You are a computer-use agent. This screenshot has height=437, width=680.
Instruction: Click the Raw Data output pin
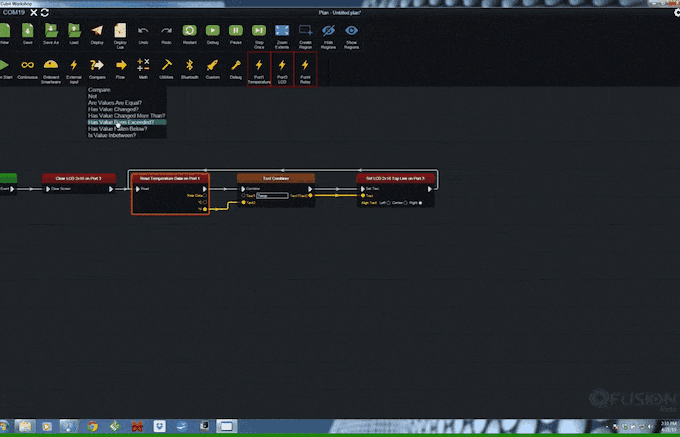click(205, 196)
